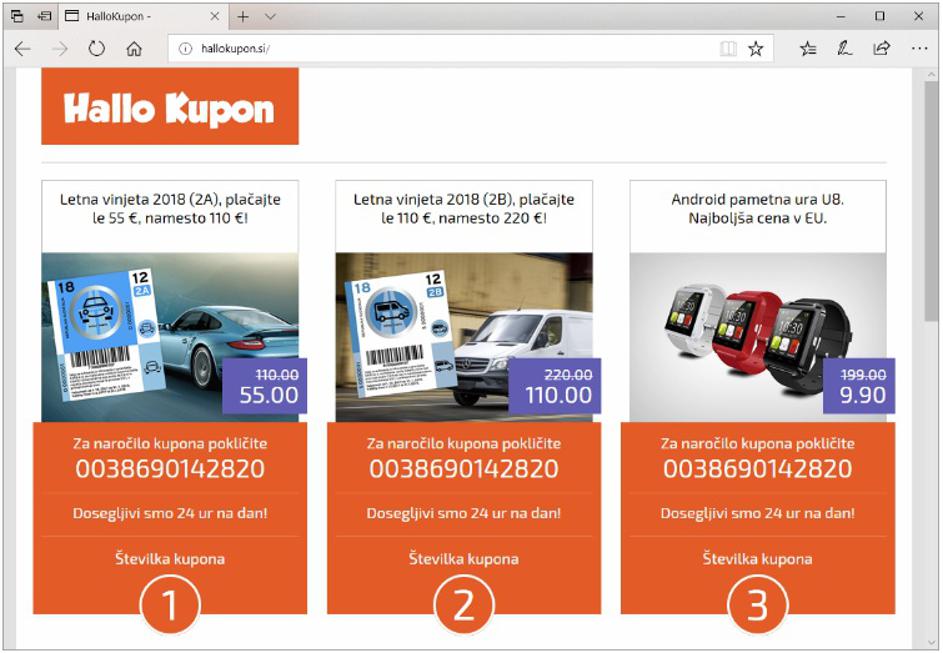
Task: Click the Android smart watch U8 image
Action: tap(757, 336)
